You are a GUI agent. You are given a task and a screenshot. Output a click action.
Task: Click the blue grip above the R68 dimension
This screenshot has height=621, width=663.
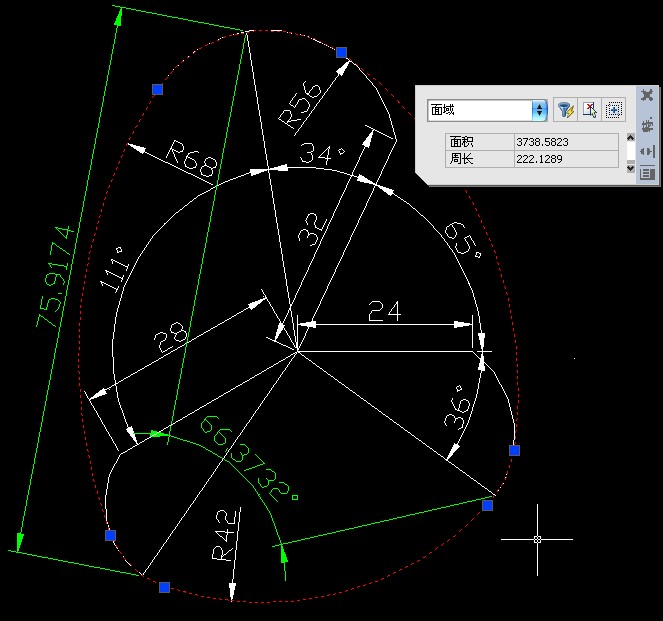click(x=157, y=89)
